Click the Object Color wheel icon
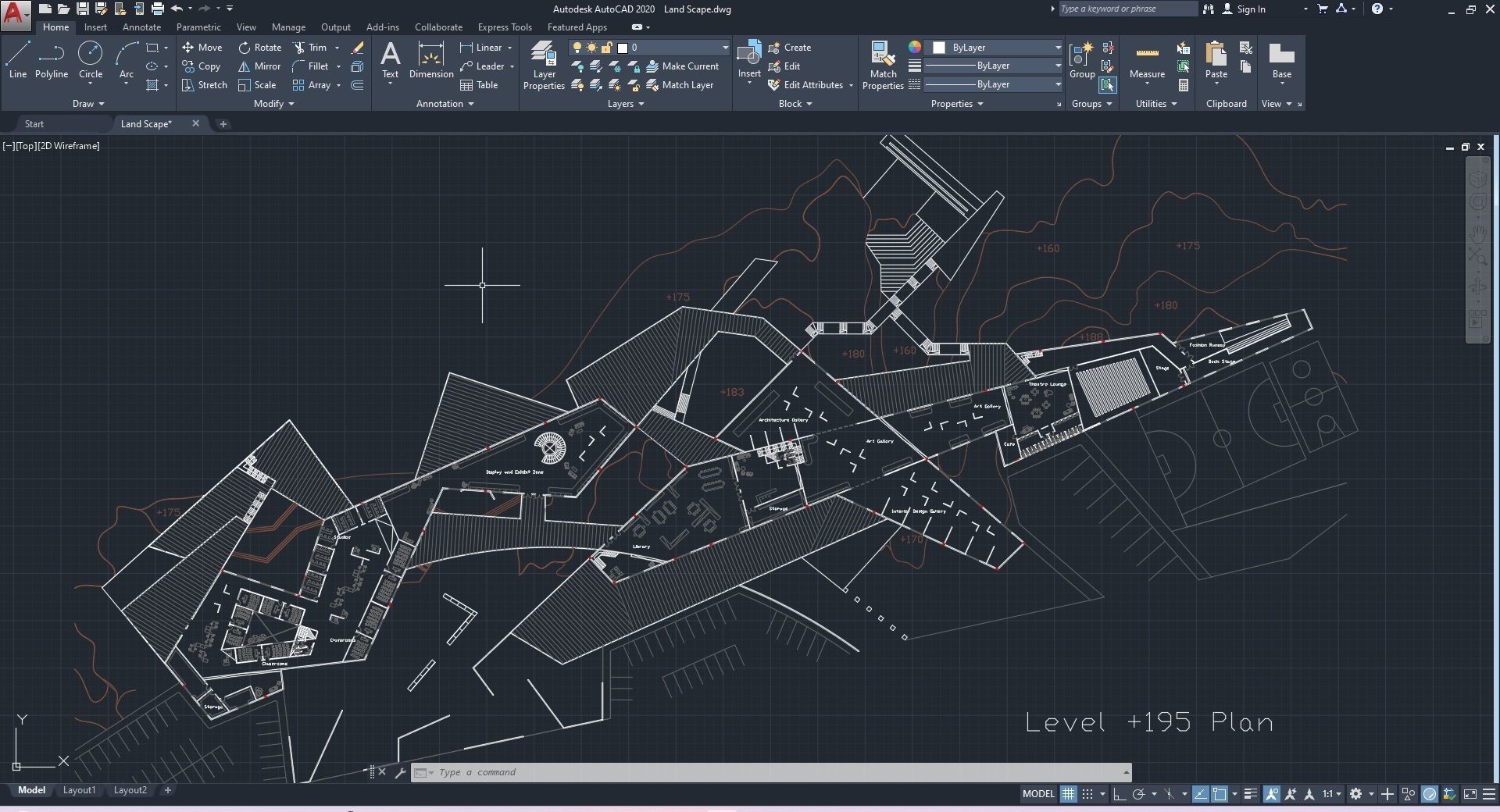Image resolution: width=1500 pixels, height=812 pixels. pos(915,48)
